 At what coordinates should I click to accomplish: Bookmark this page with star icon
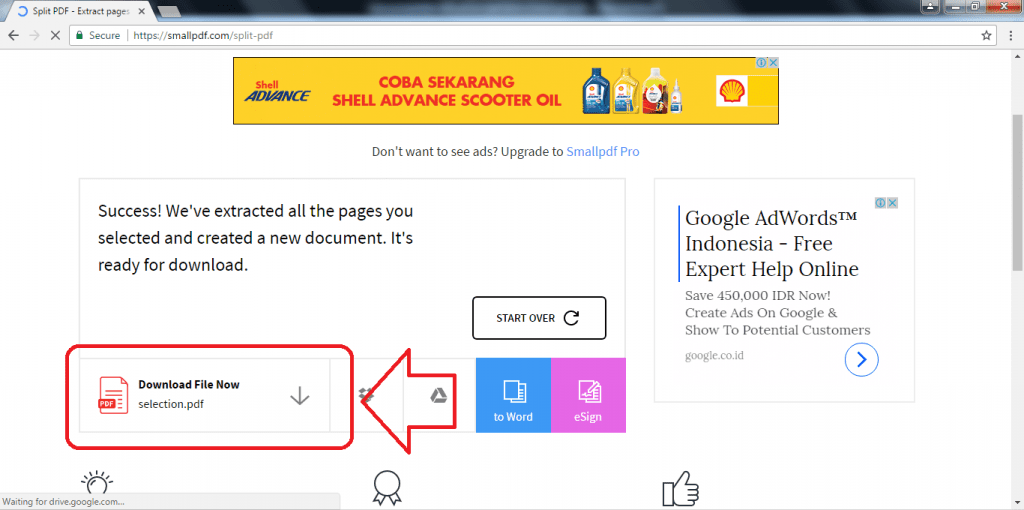pos(986,35)
